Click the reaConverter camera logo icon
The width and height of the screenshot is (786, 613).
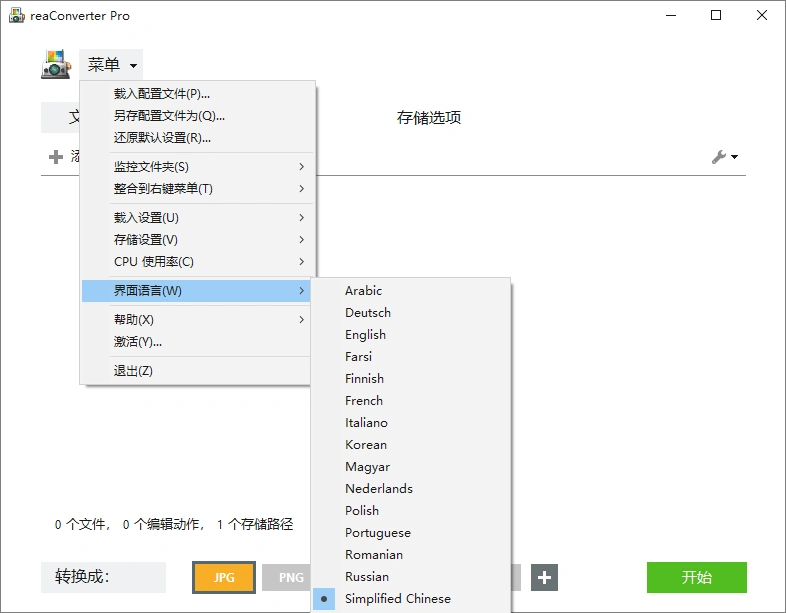pyautogui.click(x=56, y=65)
